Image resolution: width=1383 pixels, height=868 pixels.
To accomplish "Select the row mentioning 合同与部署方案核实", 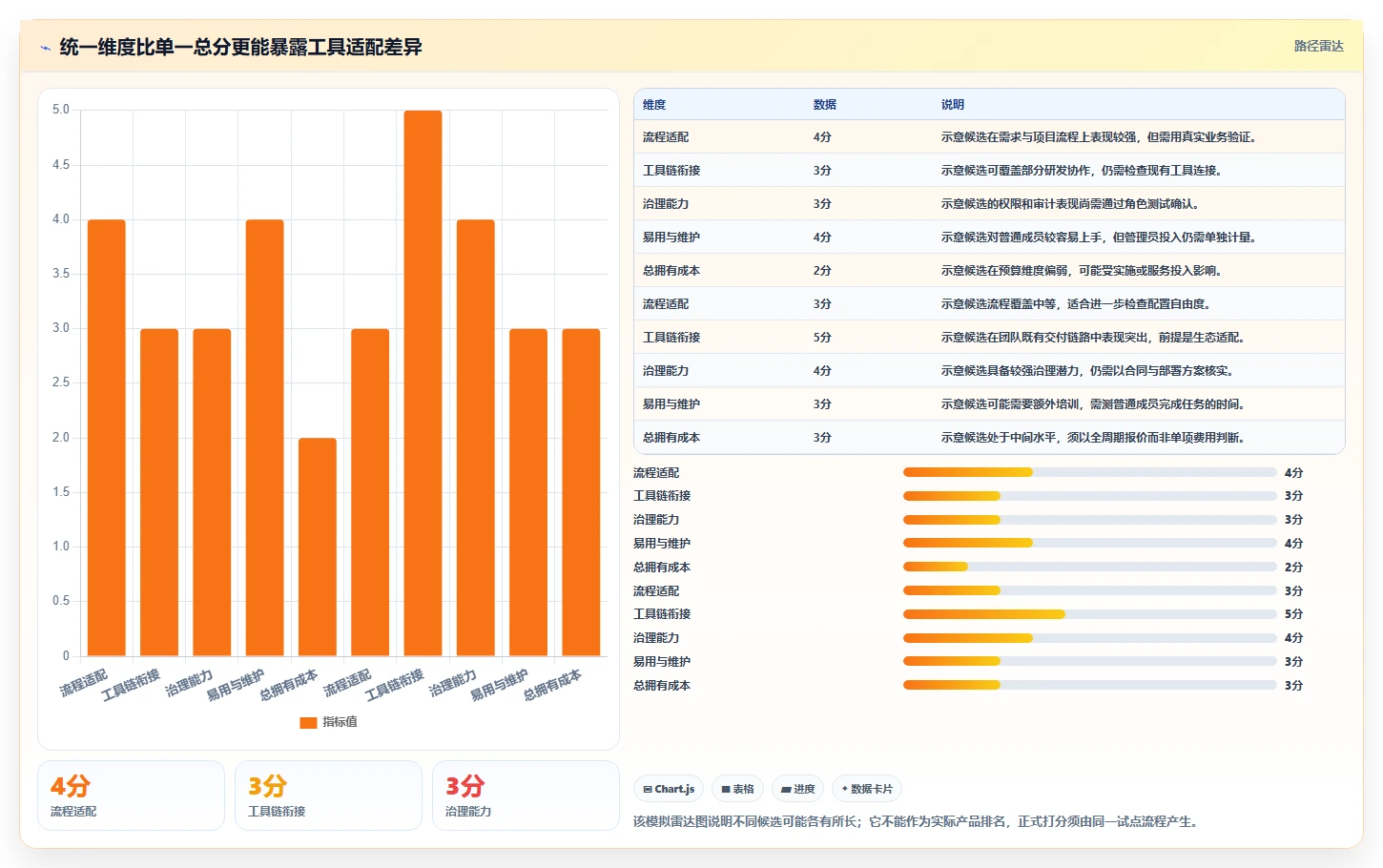I will coord(989,371).
